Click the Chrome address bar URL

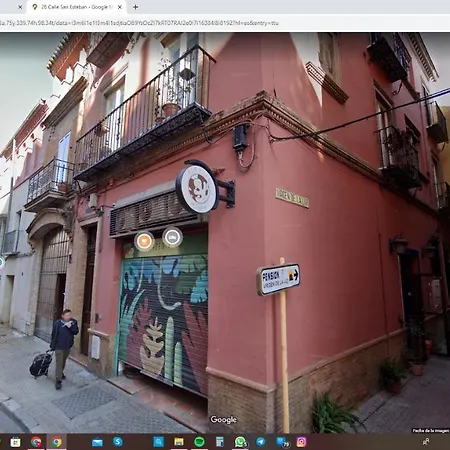(x=139, y=23)
